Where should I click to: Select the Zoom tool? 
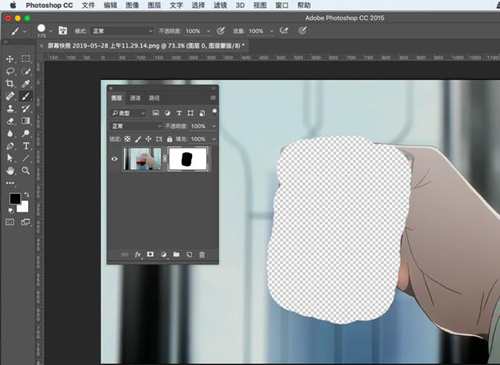[x=26, y=171]
